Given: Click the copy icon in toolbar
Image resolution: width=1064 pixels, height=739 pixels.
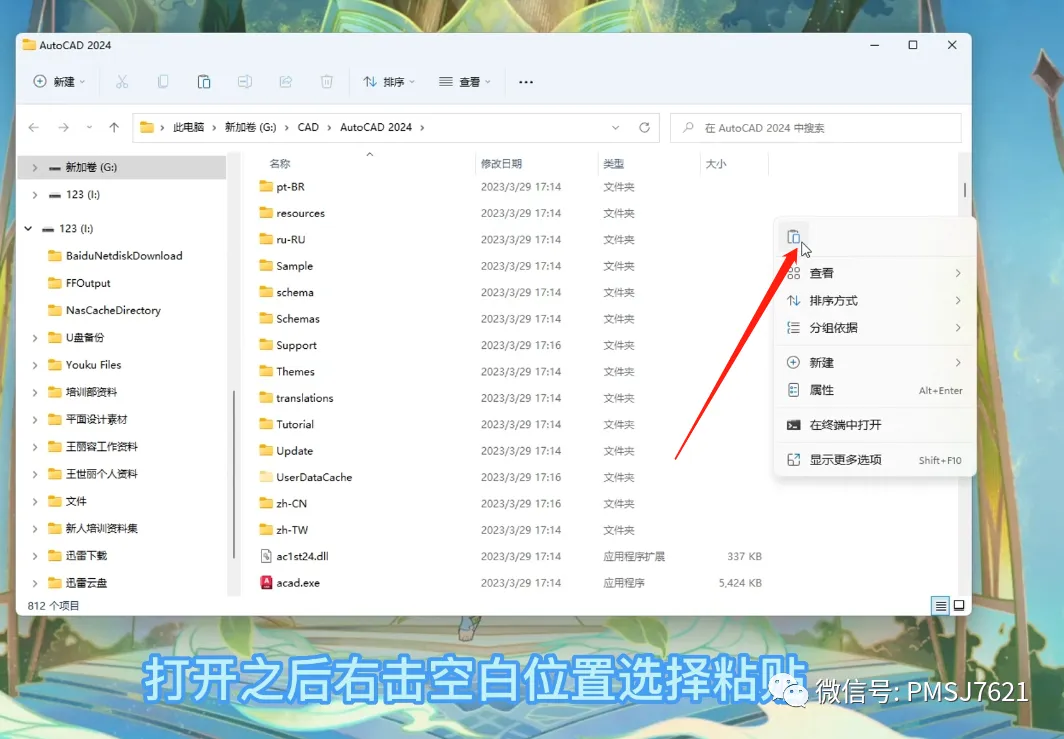Looking at the screenshot, I should coord(163,82).
